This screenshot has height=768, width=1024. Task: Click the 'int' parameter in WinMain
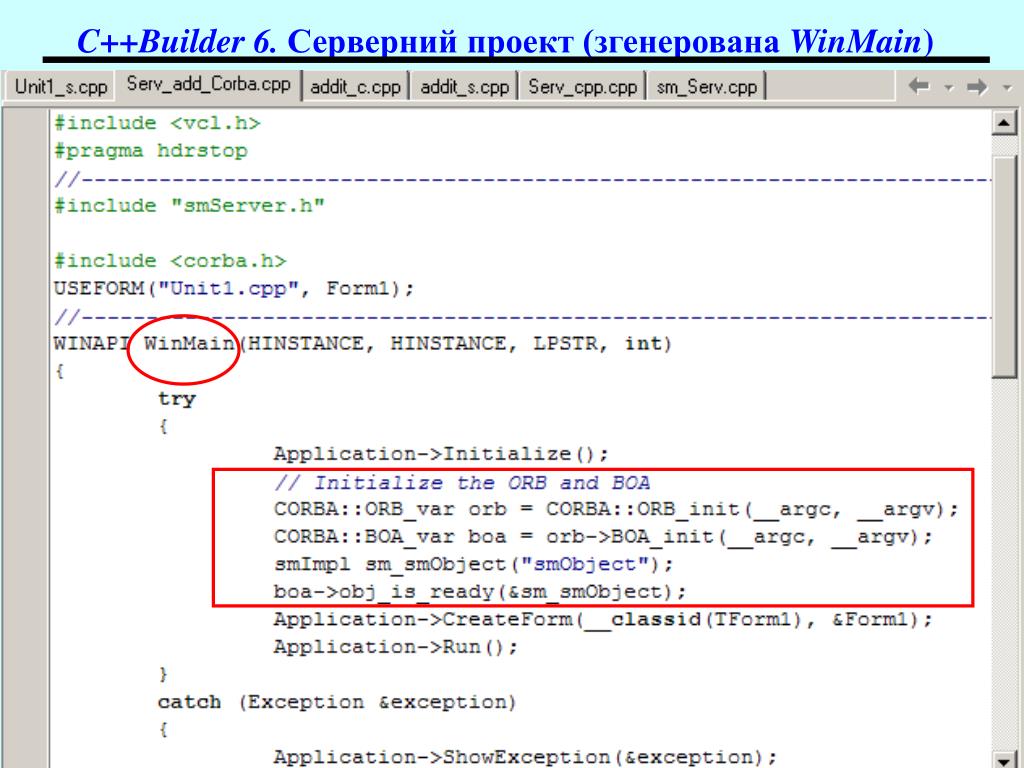(x=643, y=343)
